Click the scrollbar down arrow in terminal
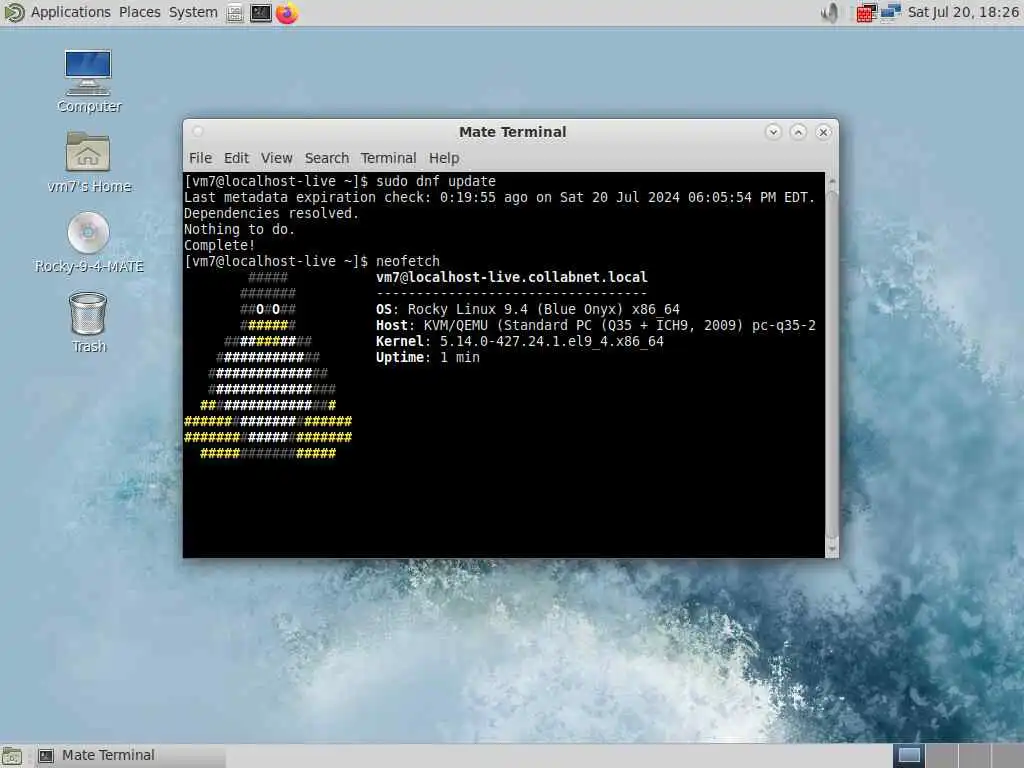The image size is (1024, 768). click(x=832, y=549)
